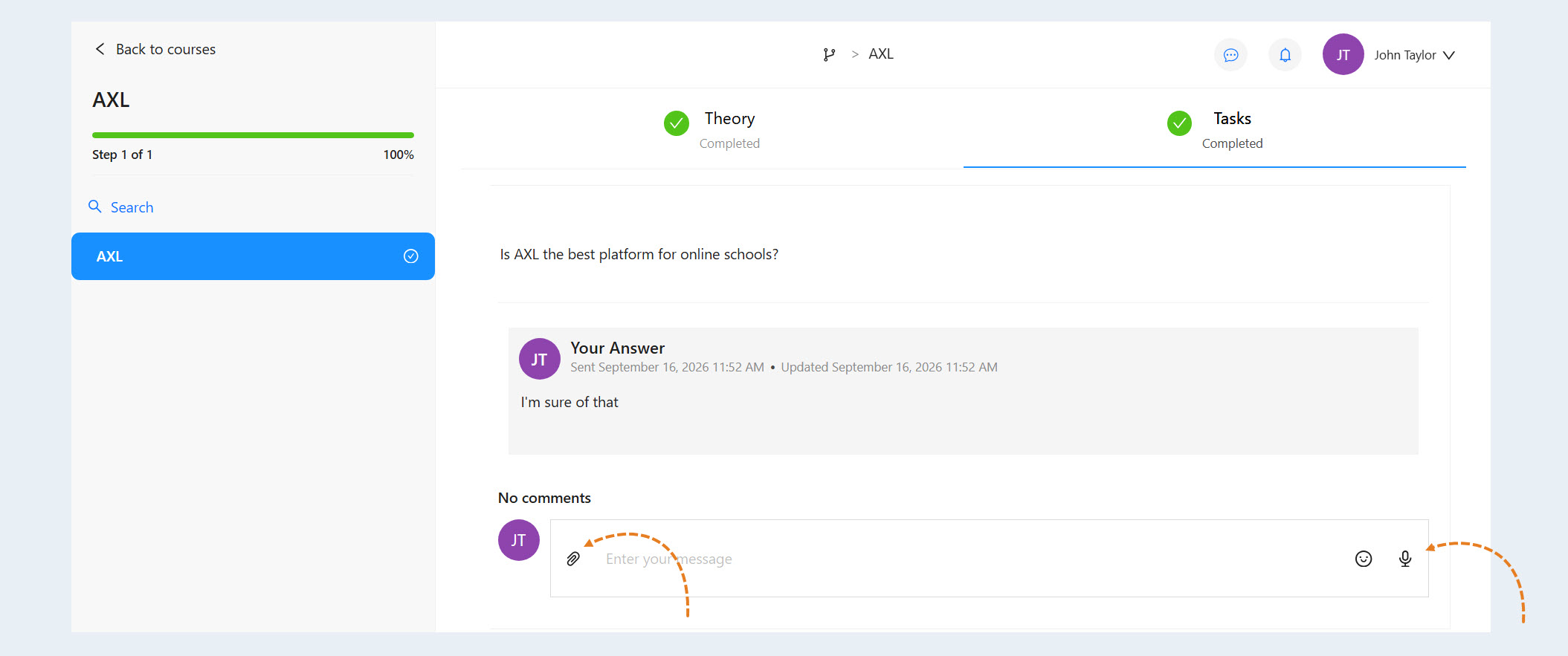Open the chat messages icon in header

coord(1231,55)
